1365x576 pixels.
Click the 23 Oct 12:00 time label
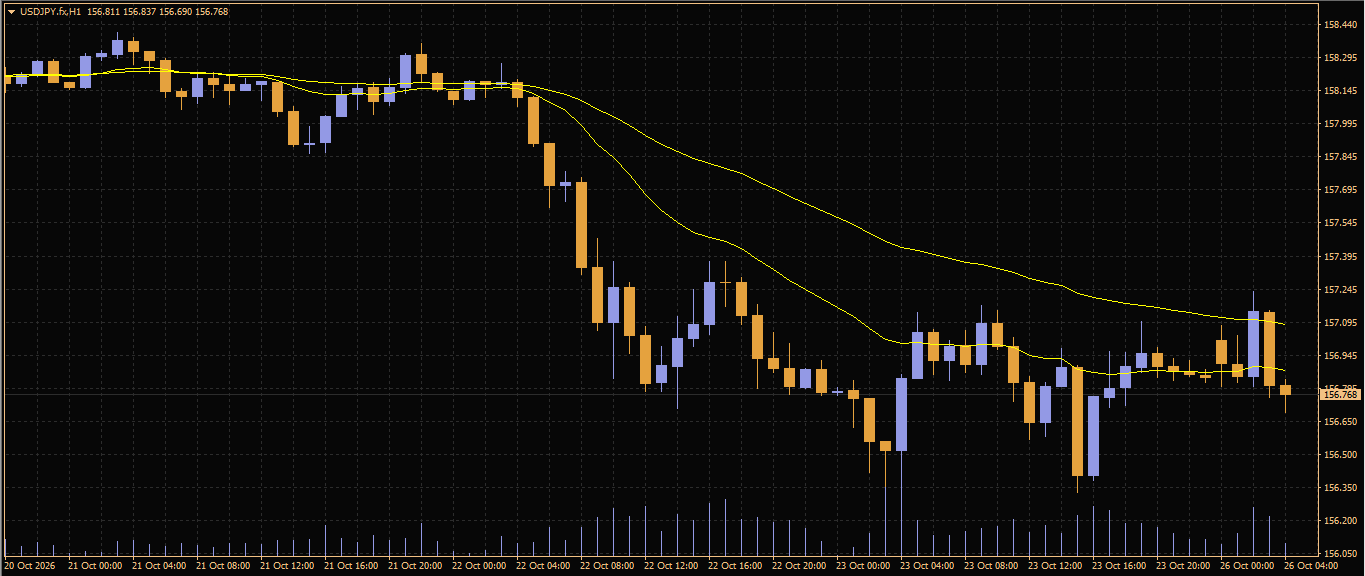pos(1055,566)
